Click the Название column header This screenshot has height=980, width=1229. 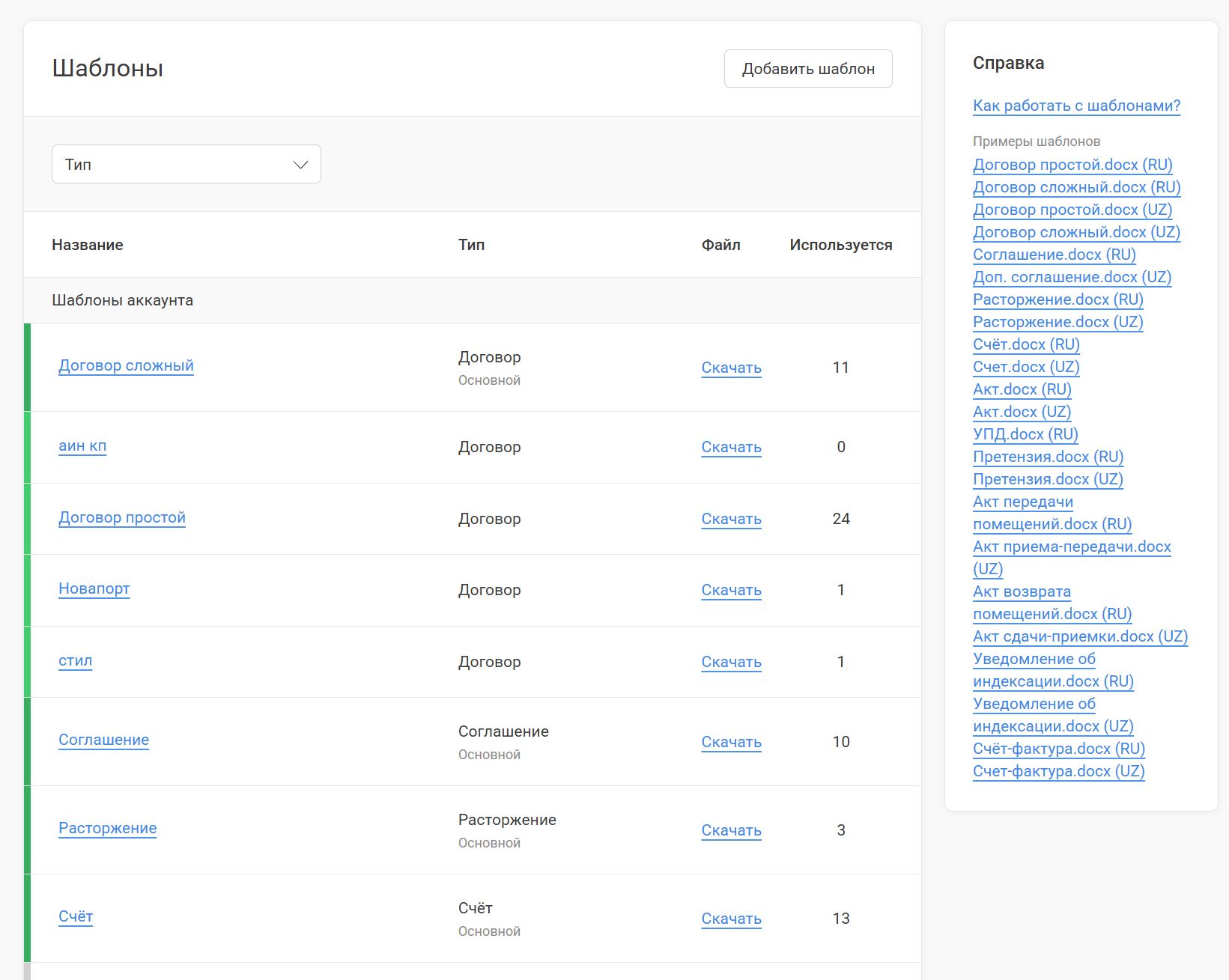88,245
